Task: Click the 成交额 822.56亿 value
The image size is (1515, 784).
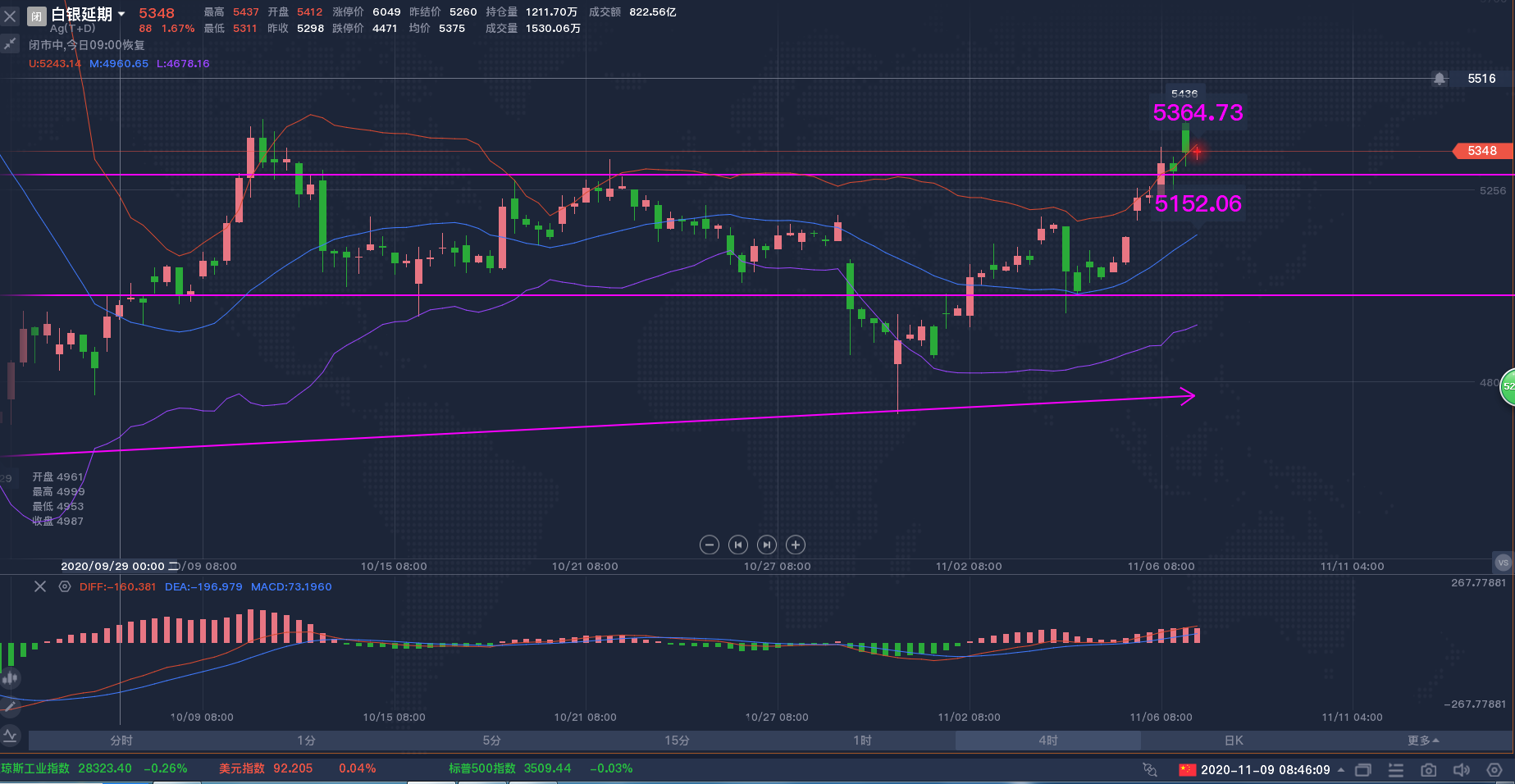Action: 632,12
